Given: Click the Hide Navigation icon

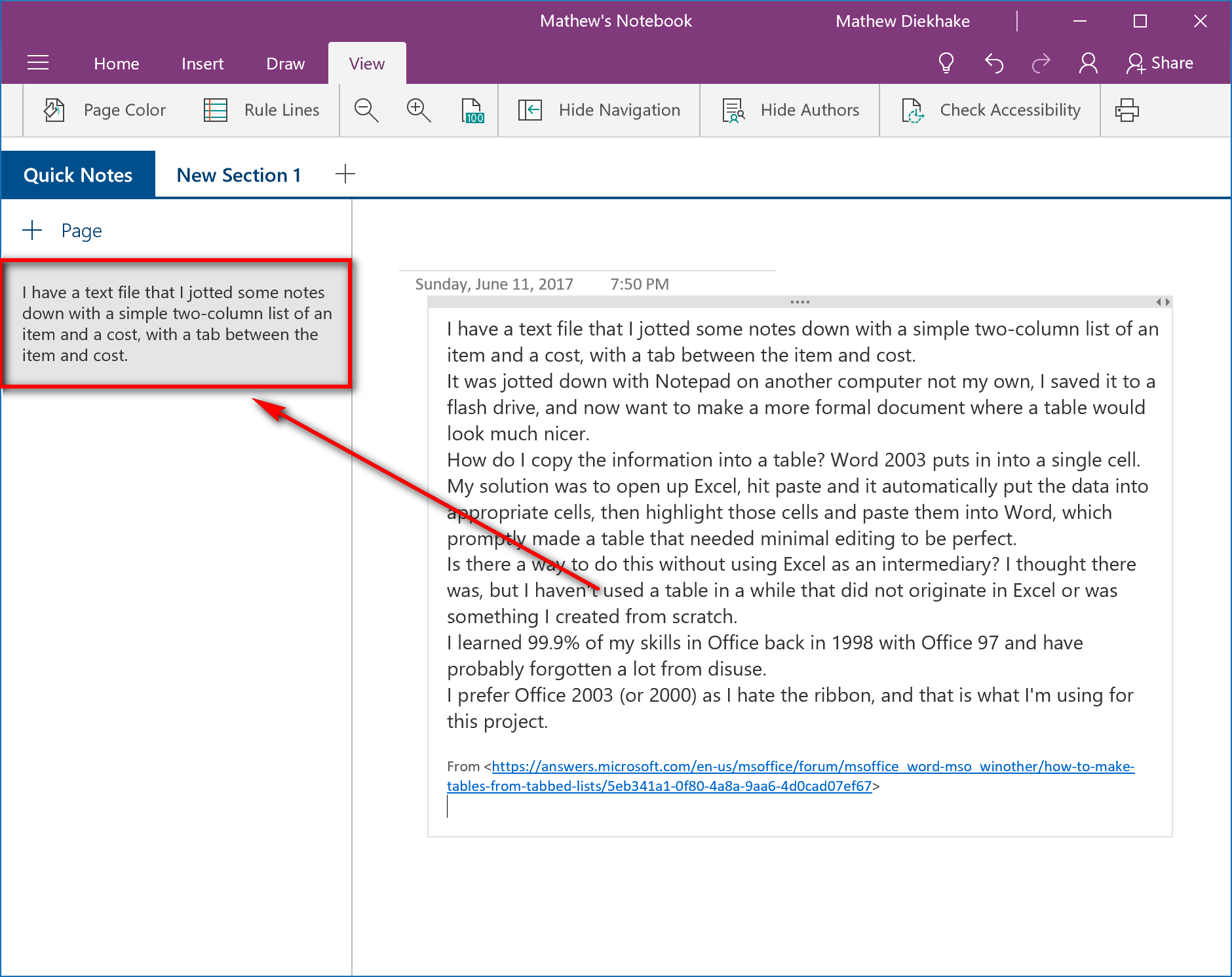Looking at the screenshot, I should tap(529, 110).
